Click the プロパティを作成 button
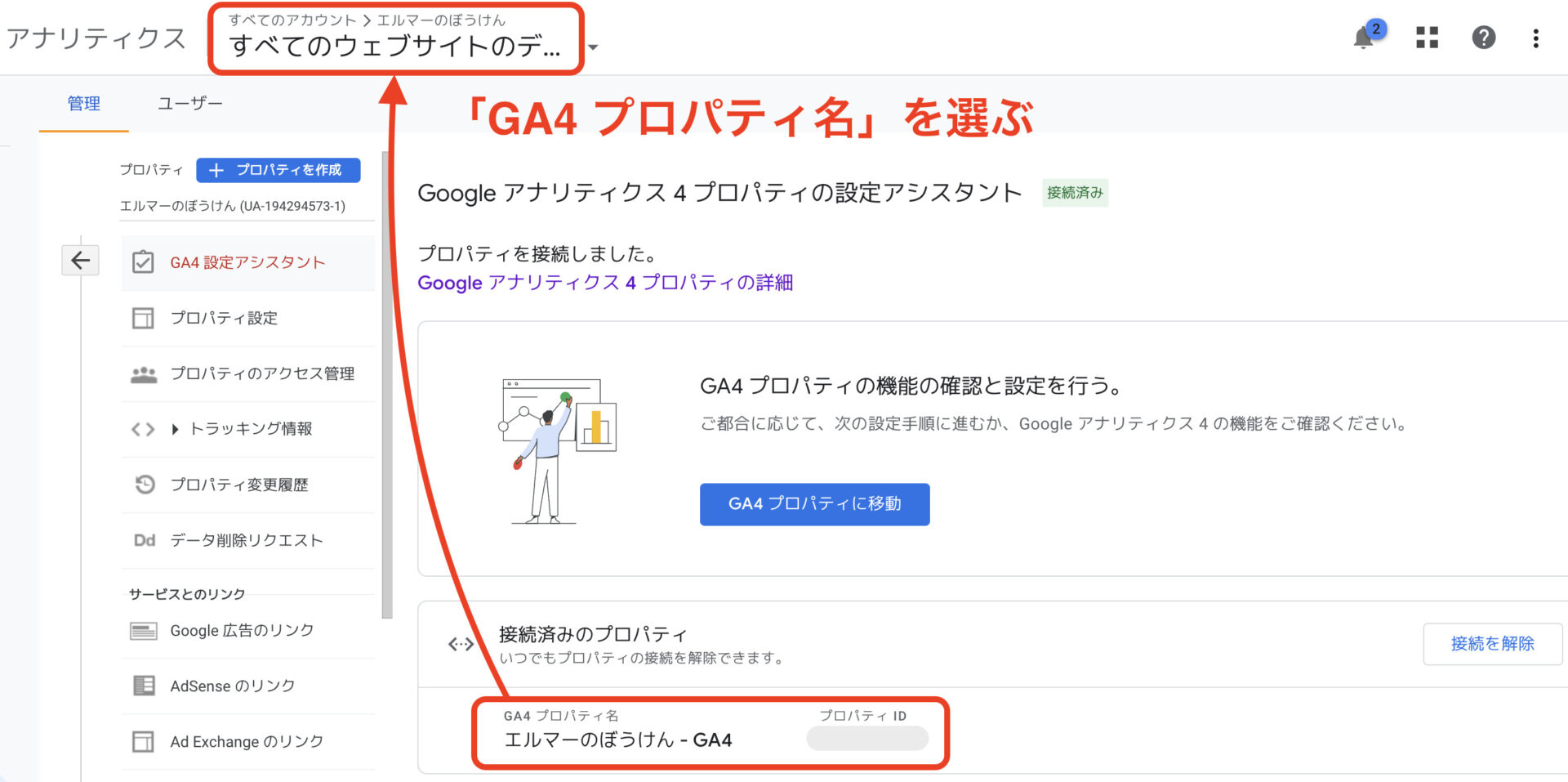Image resolution: width=1568 pixels, height=782 pixels. tap(278, 170)
